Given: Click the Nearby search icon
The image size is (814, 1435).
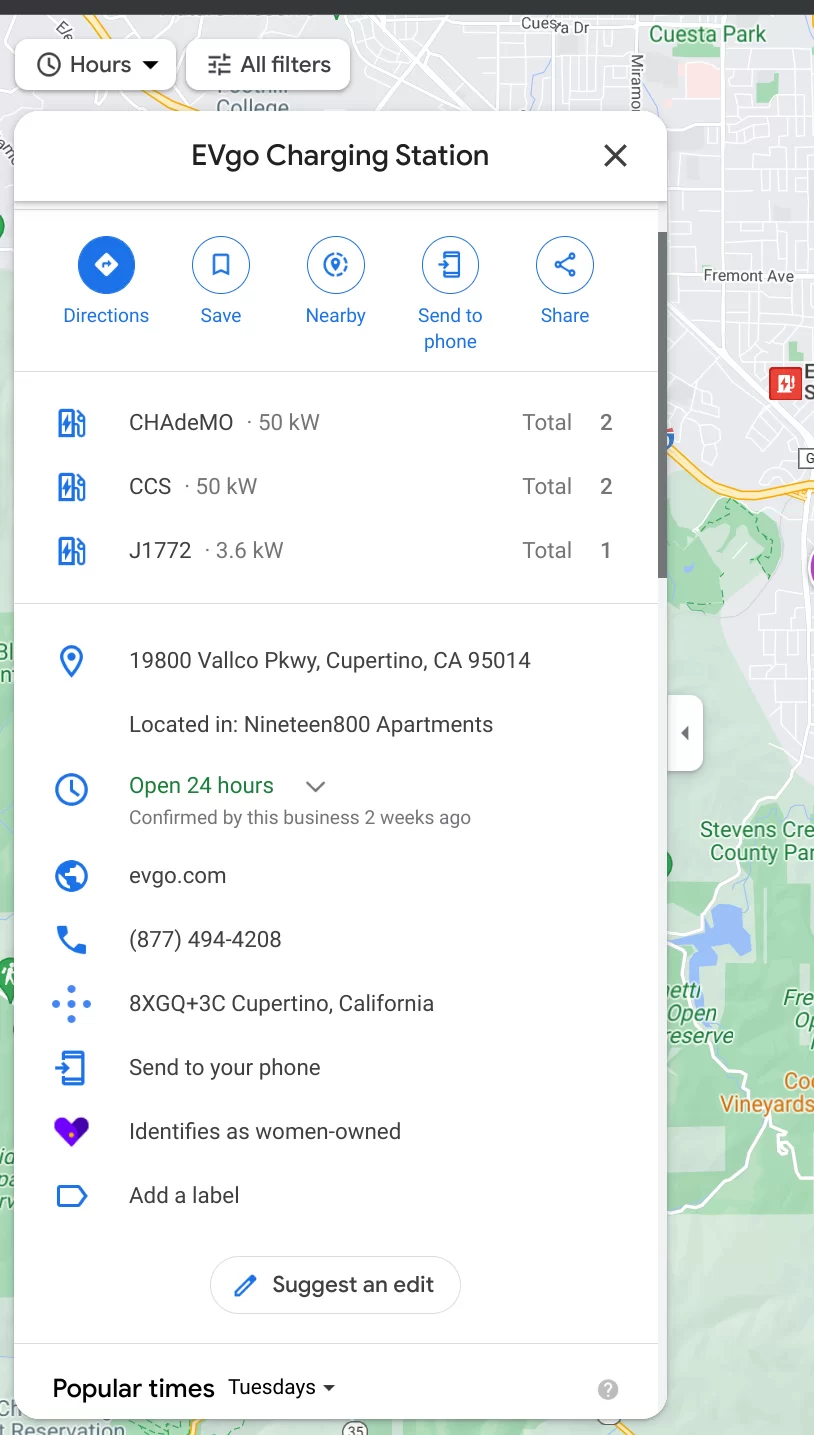Looking at the screenshot, I should point(336,265).
